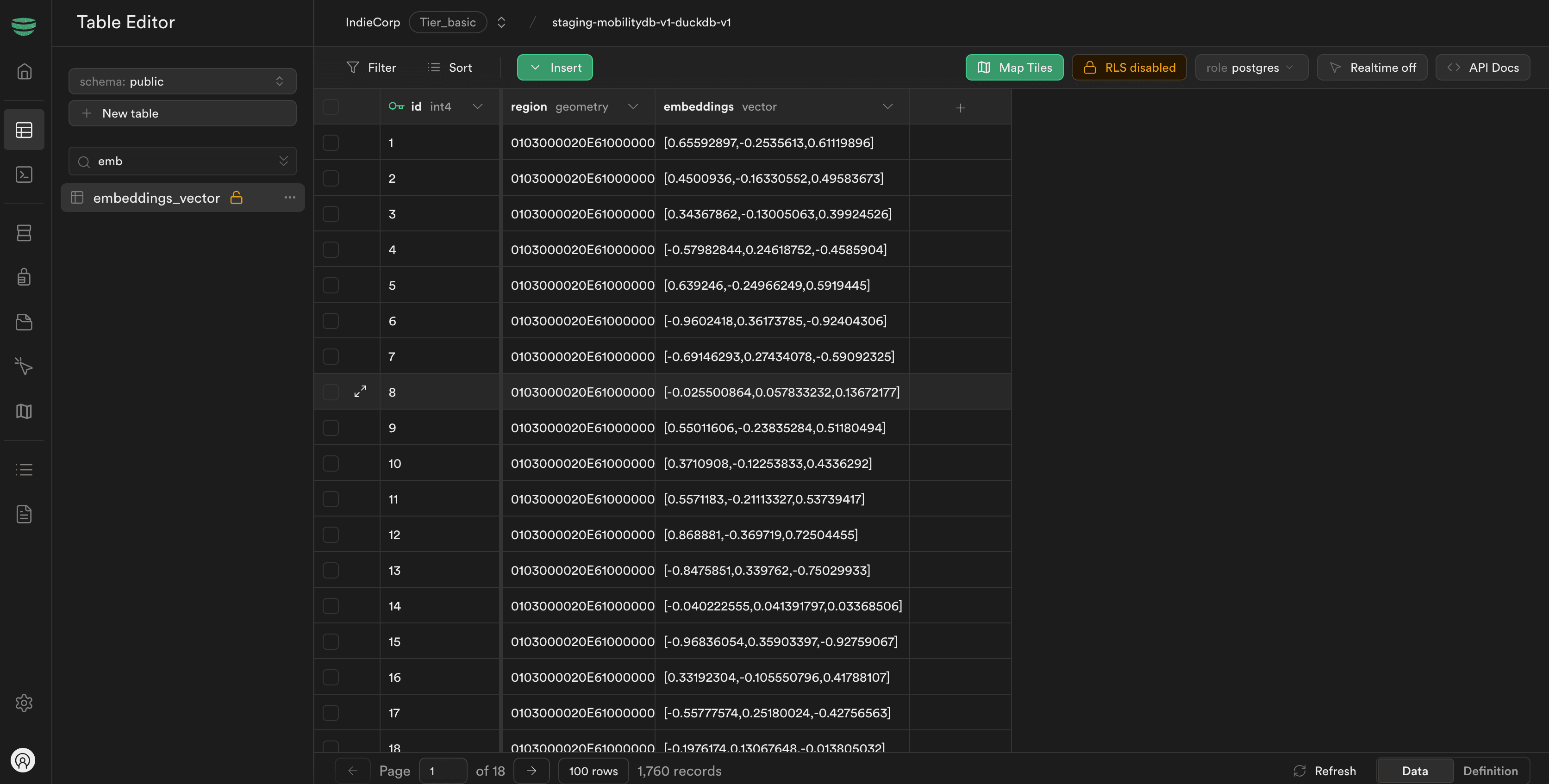Viewport: 1549px width, 784px height.
Task: Open the map icon in sidebar
Action: coord(24,411)
